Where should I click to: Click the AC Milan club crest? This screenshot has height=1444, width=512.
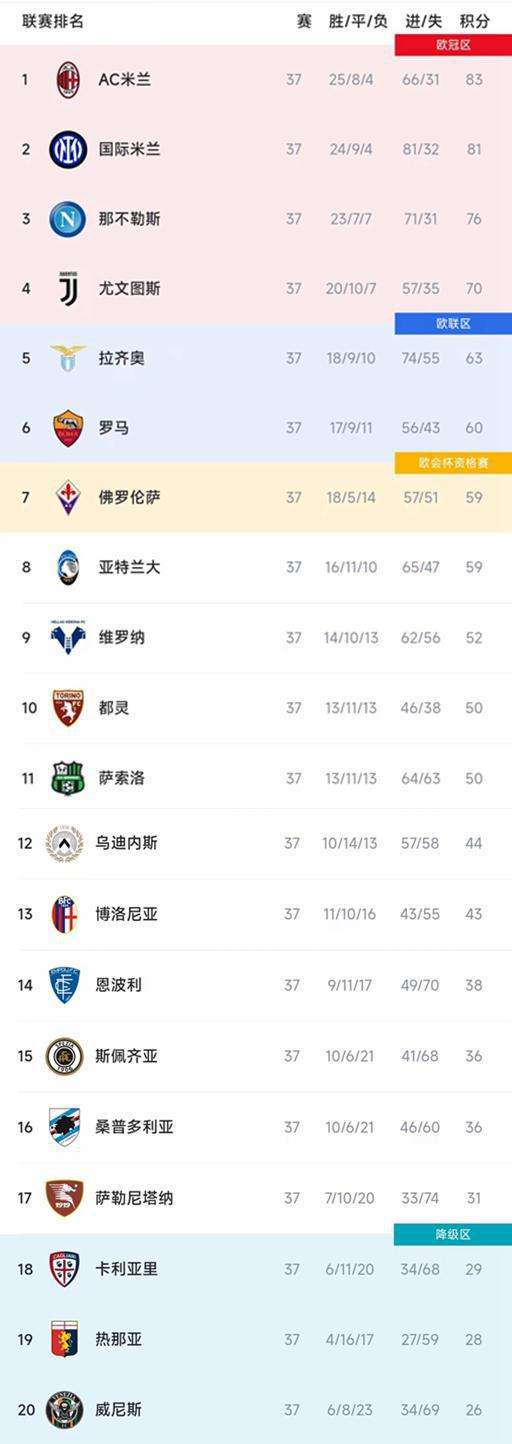click(x=68, y=79)
